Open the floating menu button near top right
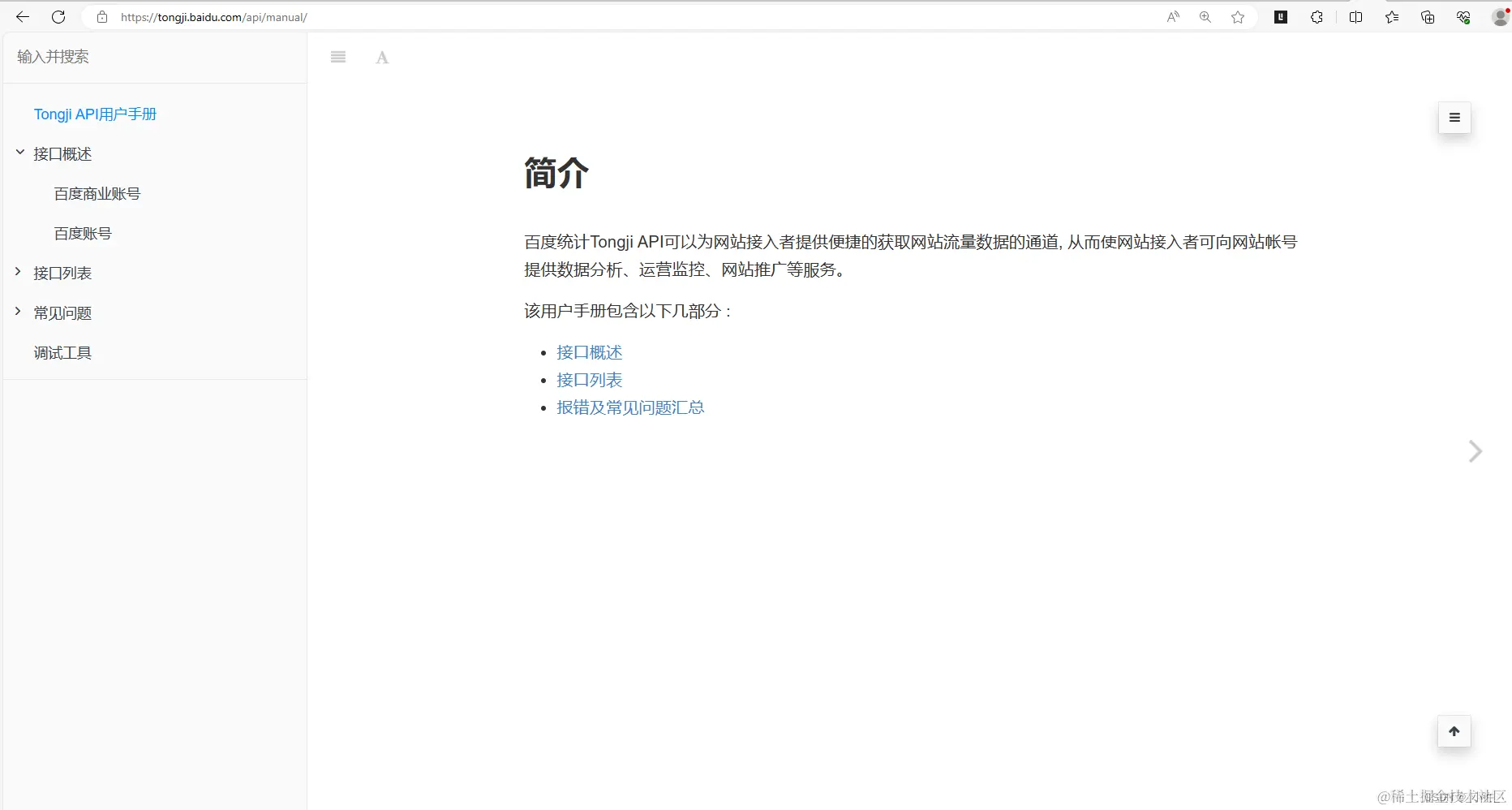The width and height of the screenshot is (1512, 810). point(1454,118)
